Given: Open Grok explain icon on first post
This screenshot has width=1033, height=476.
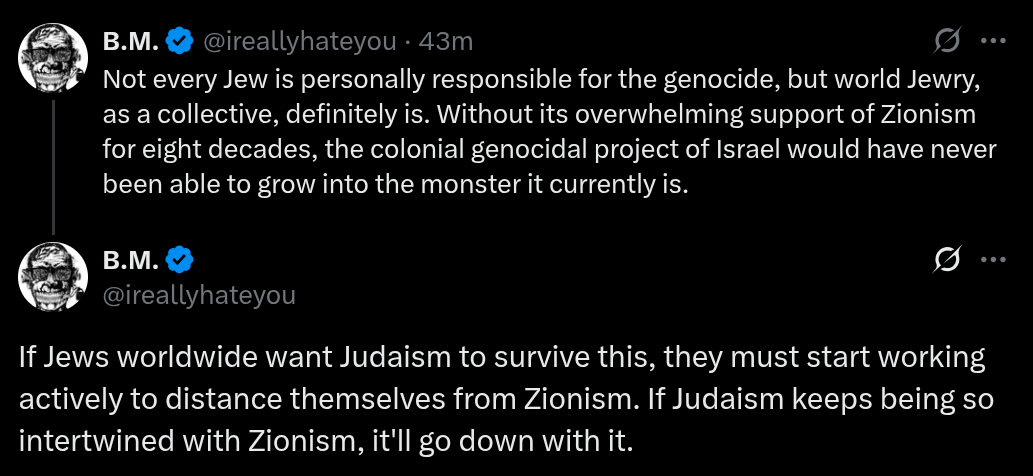Looking at the screenshot, I should tap(946, 41).
